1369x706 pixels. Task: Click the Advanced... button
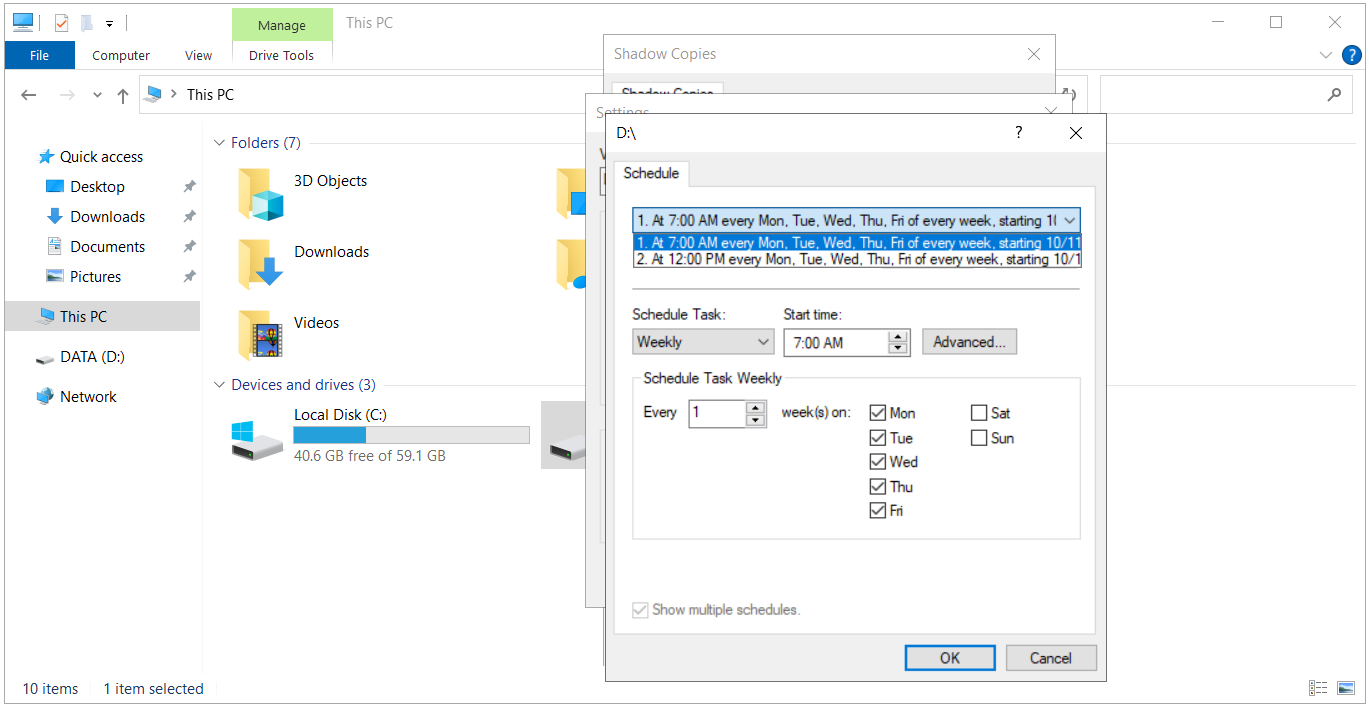pyautogui.click(x=970, y=342)
